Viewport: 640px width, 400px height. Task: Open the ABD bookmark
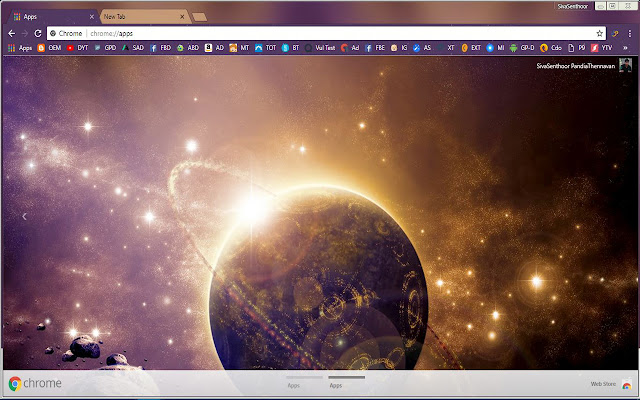188,48
